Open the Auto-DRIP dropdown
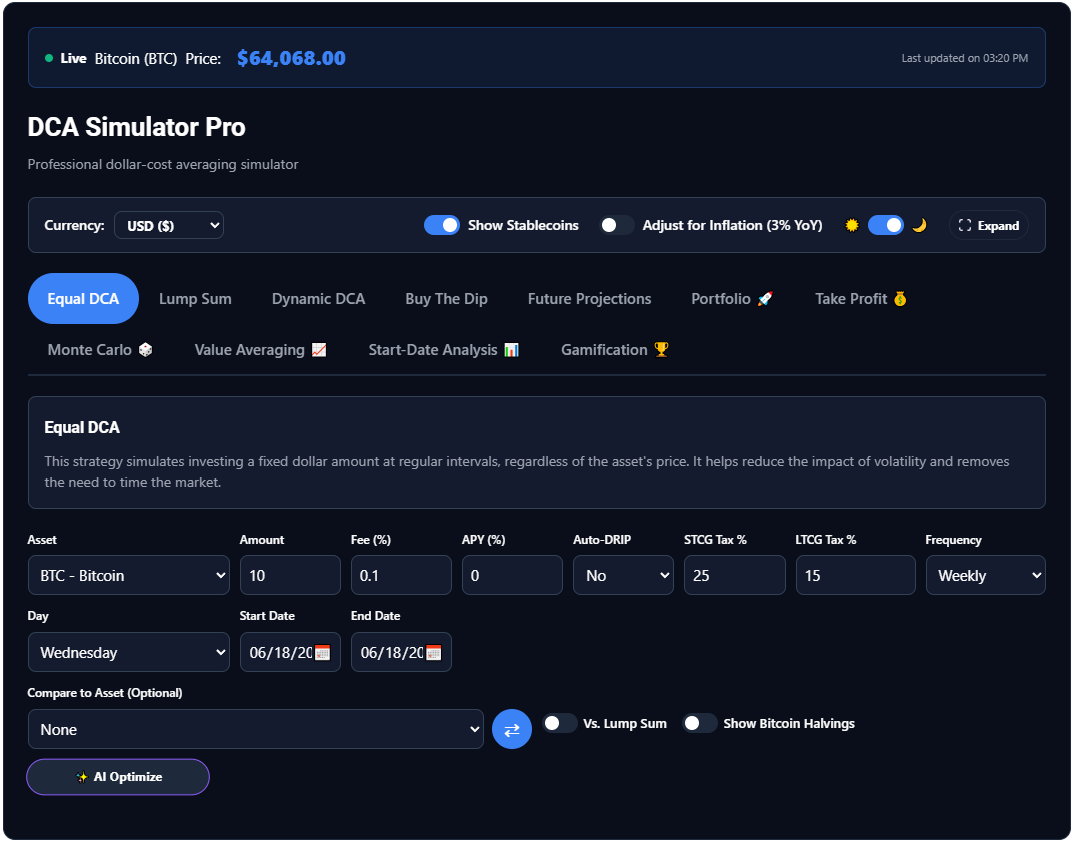1075x842 pixels. (623, 575)
